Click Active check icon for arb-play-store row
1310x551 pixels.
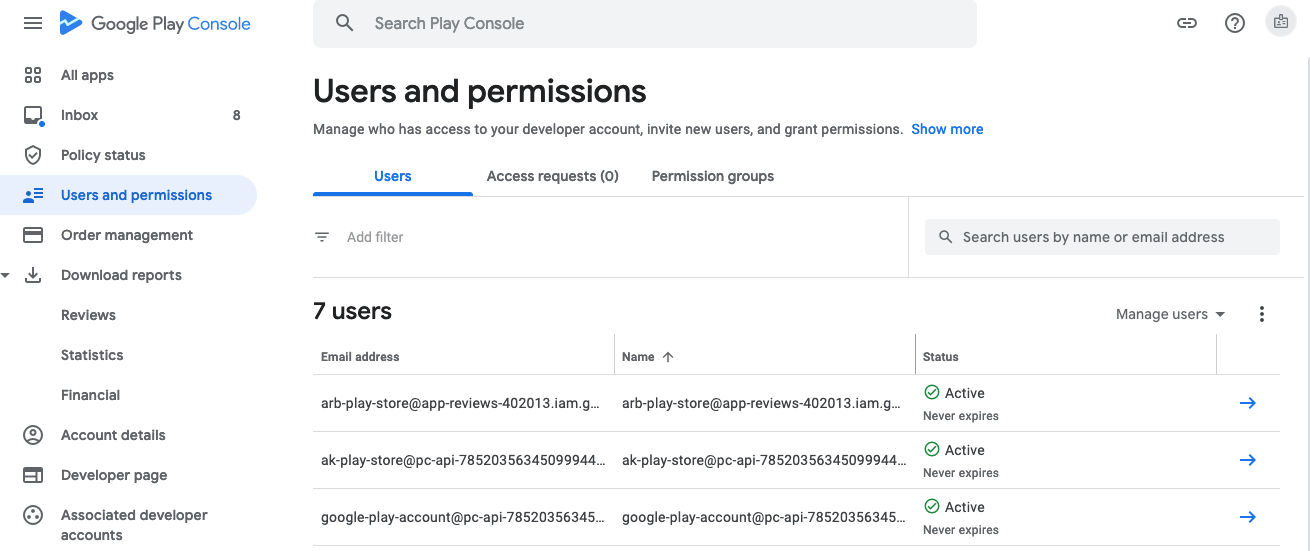932,393
